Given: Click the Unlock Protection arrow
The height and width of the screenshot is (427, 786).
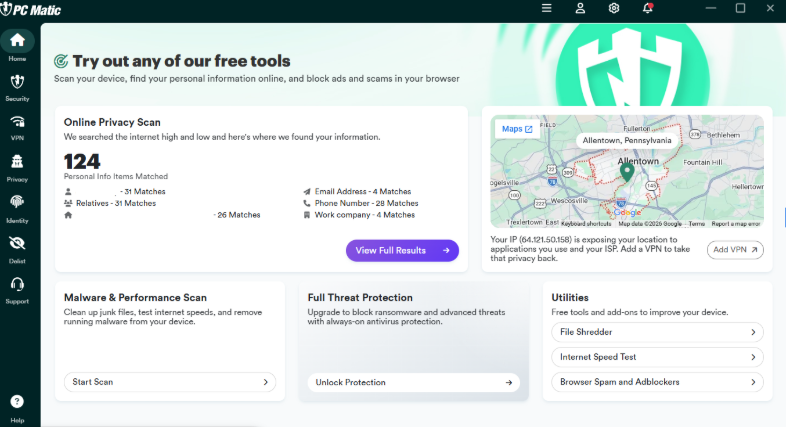Looking at the screenshot, I should (509, 382).
